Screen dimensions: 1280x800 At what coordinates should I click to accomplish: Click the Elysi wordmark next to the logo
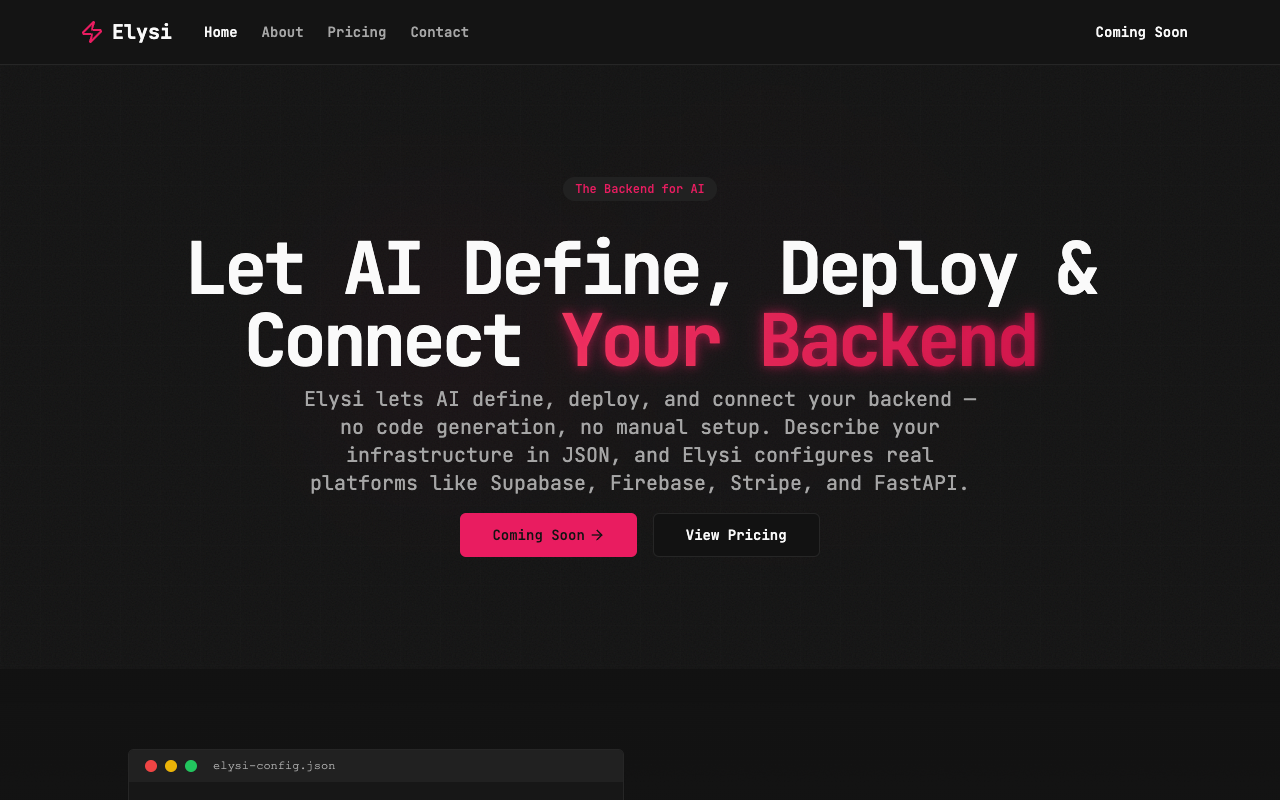pos(143,31)
